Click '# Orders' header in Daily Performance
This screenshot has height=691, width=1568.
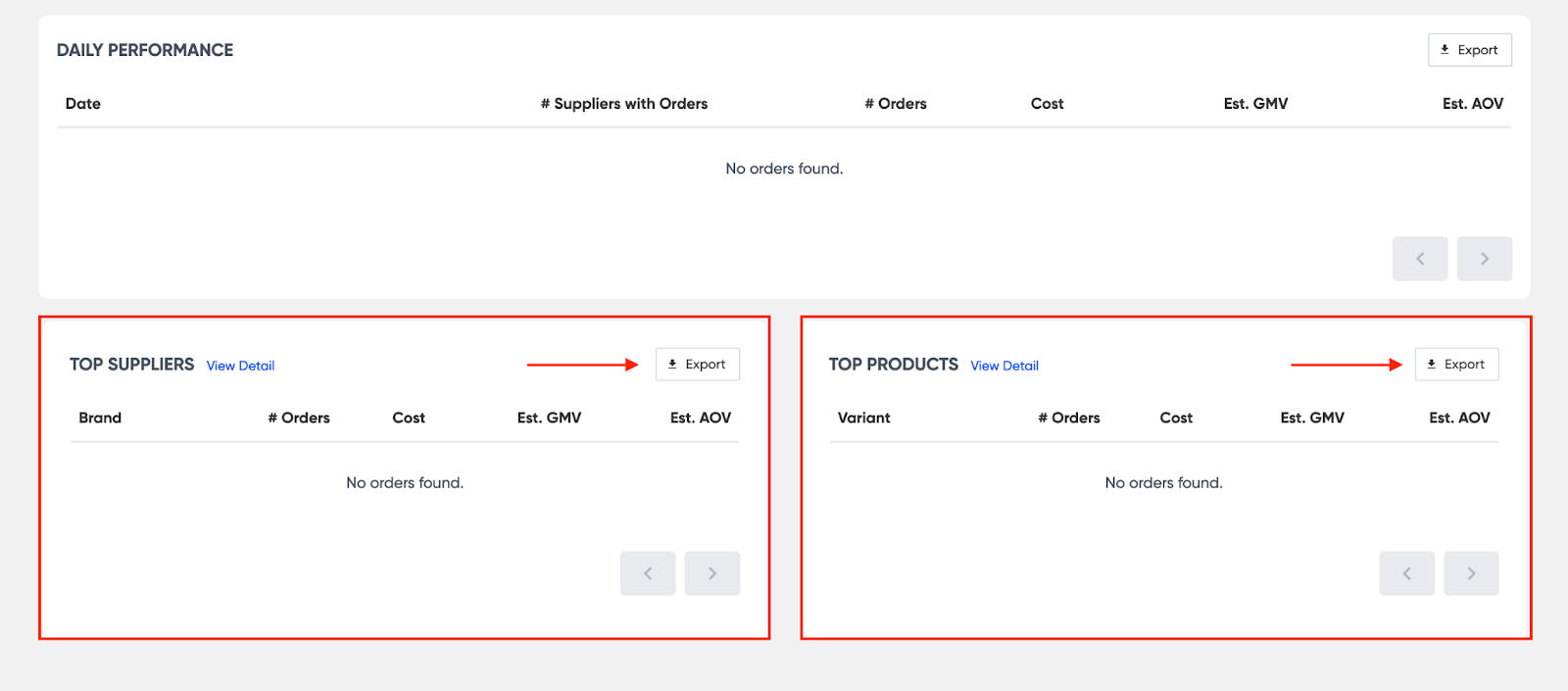(896, 104)
